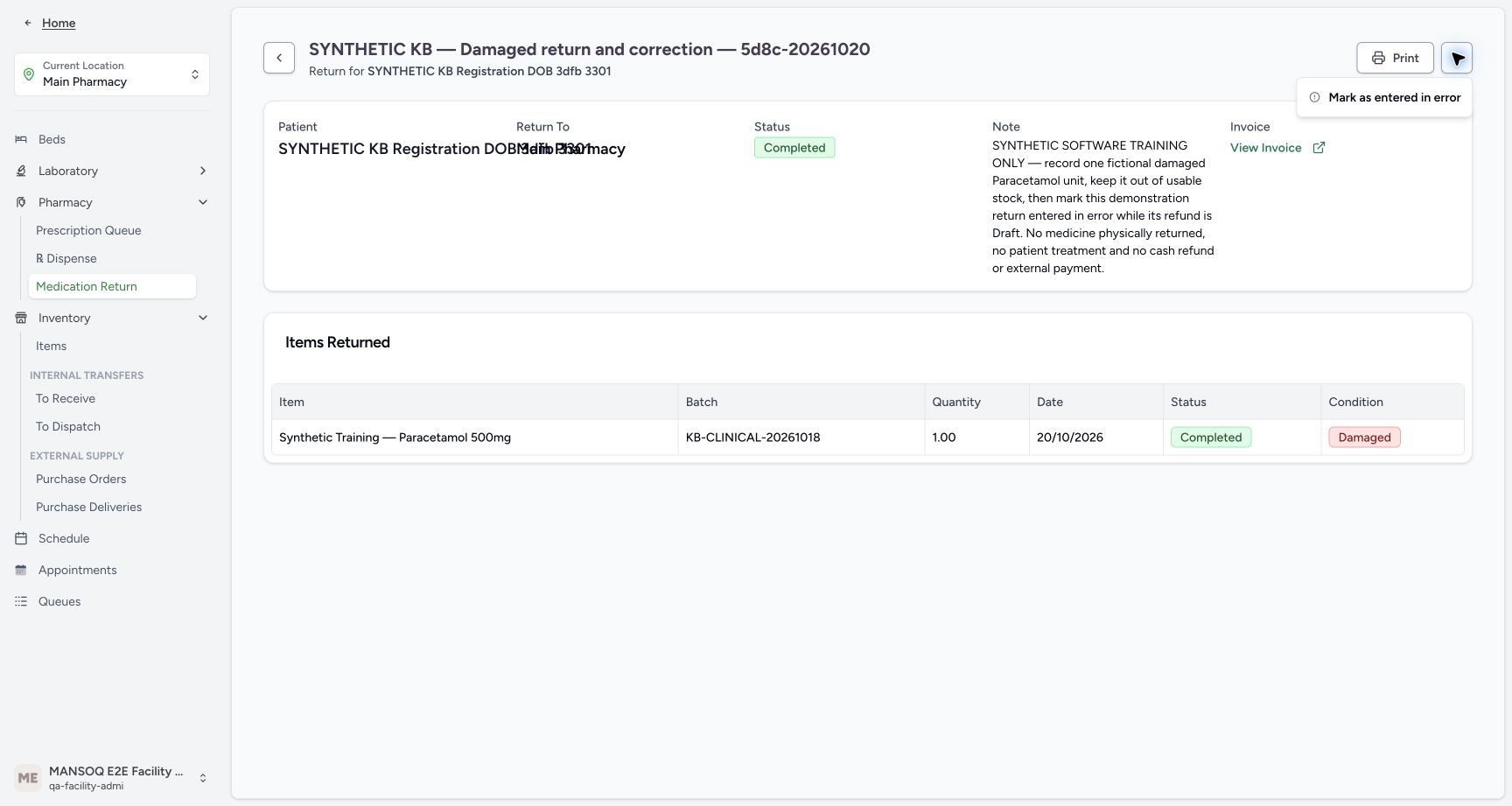Expand the Laboratory menu chevron
This screenshot has width=1512, height=806.
coord(203,171)
